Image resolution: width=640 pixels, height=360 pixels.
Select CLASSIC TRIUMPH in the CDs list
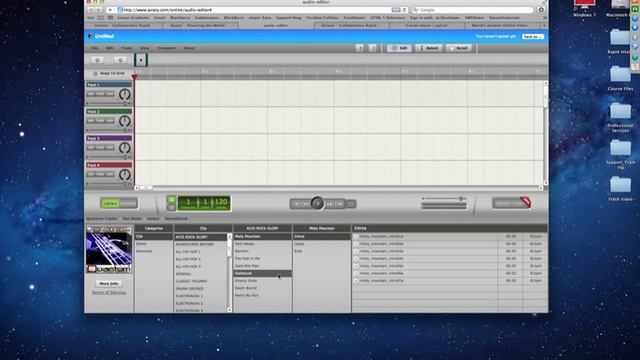pyautogui.click(x=191, y=281)
